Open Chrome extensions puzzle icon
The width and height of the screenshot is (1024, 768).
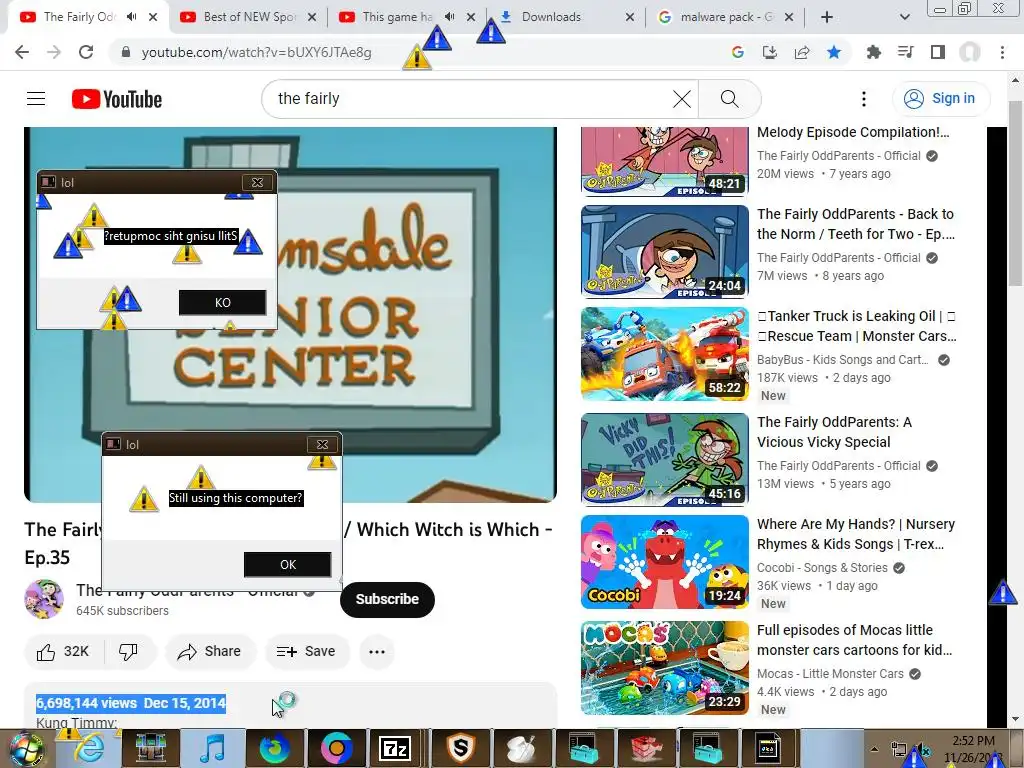click(873, 52)
